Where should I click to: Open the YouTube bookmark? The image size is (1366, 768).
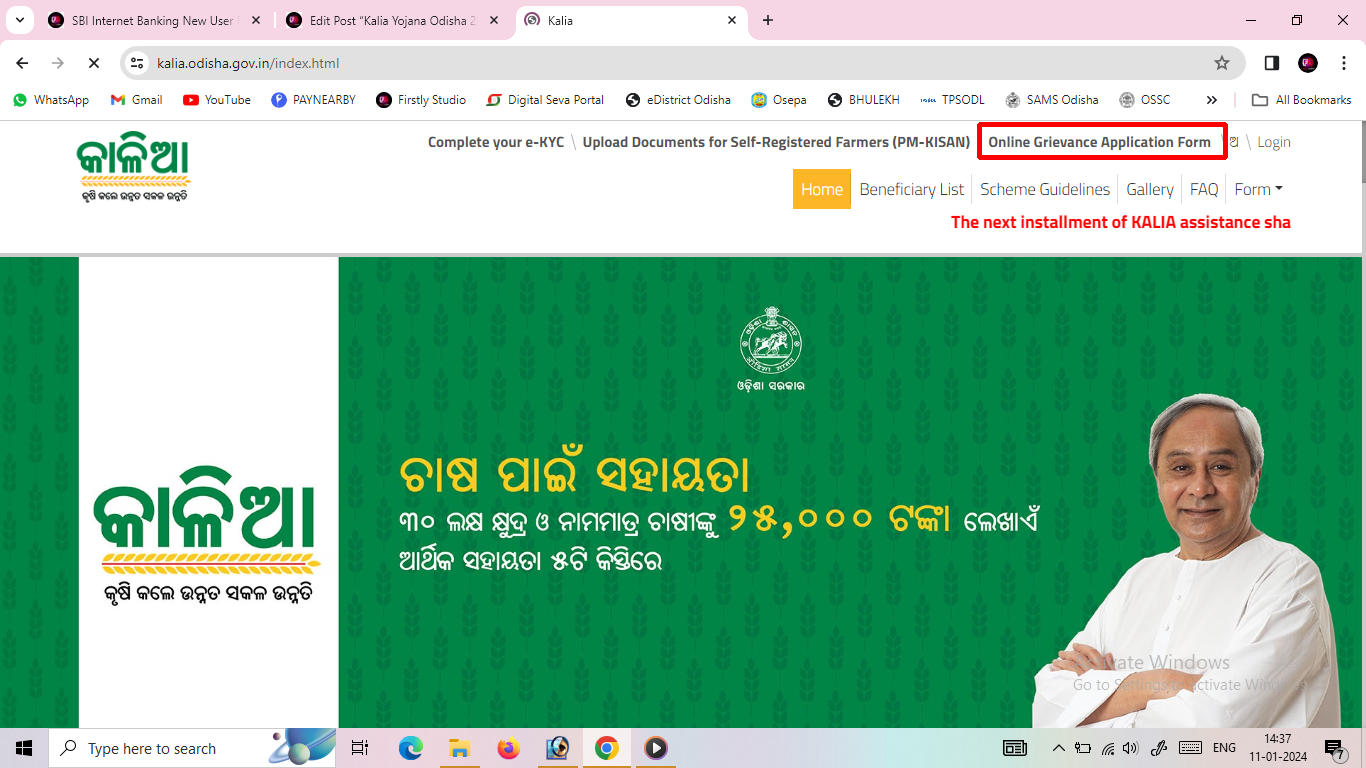[x=216, y=99]
